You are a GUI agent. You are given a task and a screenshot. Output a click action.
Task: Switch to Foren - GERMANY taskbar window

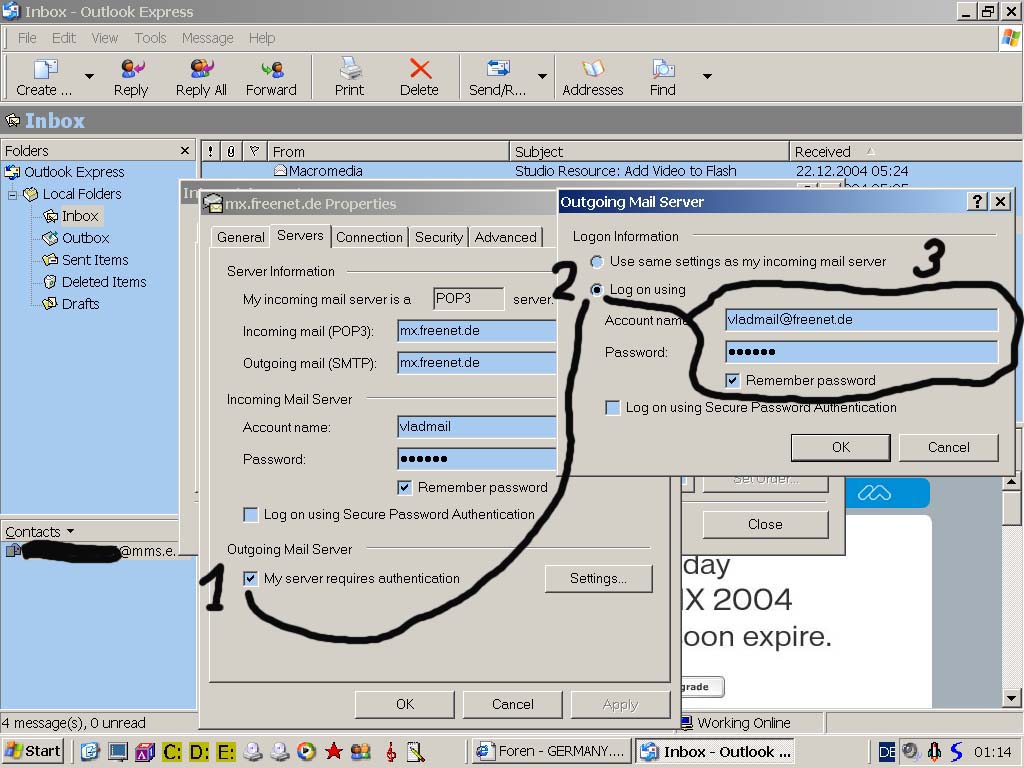pyautogui.click(x=552, y=752)
